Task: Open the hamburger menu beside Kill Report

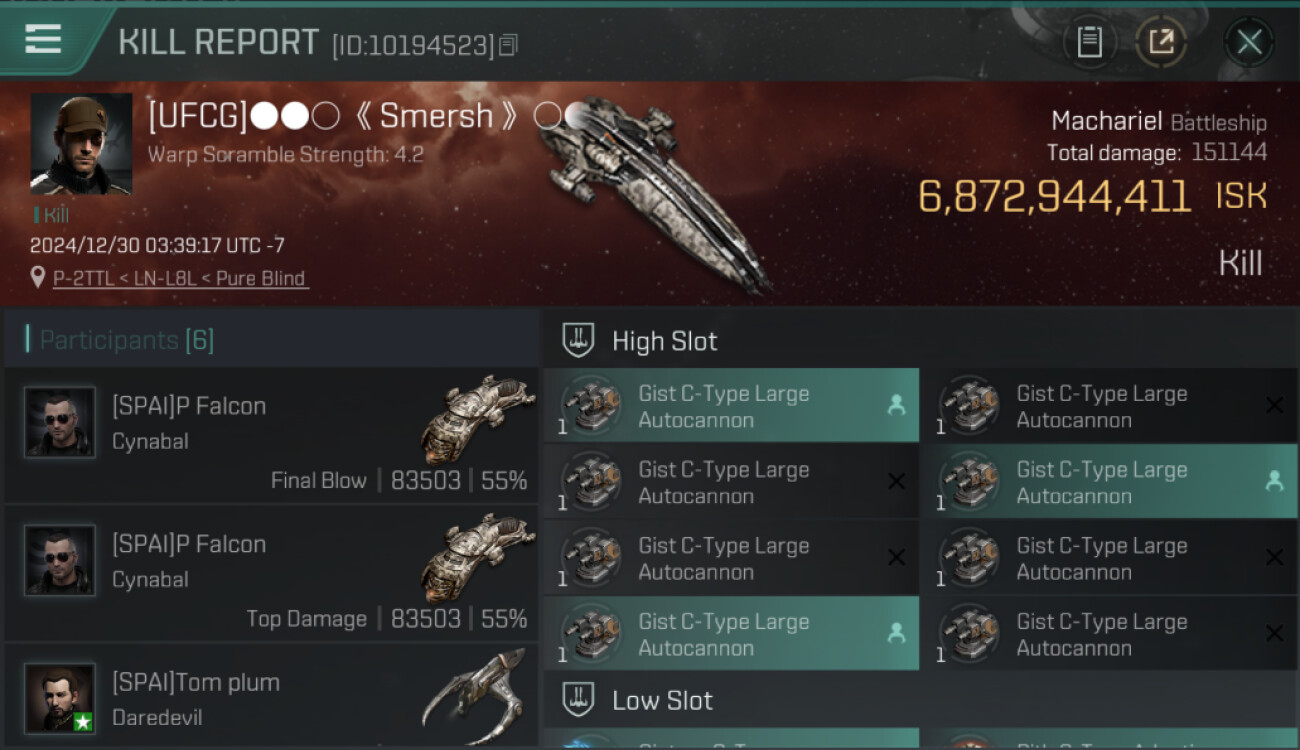Action: coord(43,40)
